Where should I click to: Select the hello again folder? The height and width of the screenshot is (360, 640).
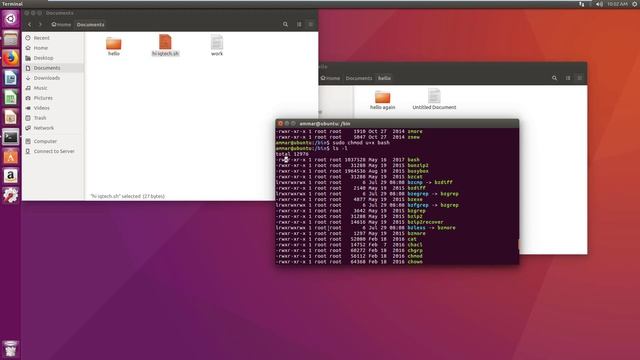click(382, 100)
